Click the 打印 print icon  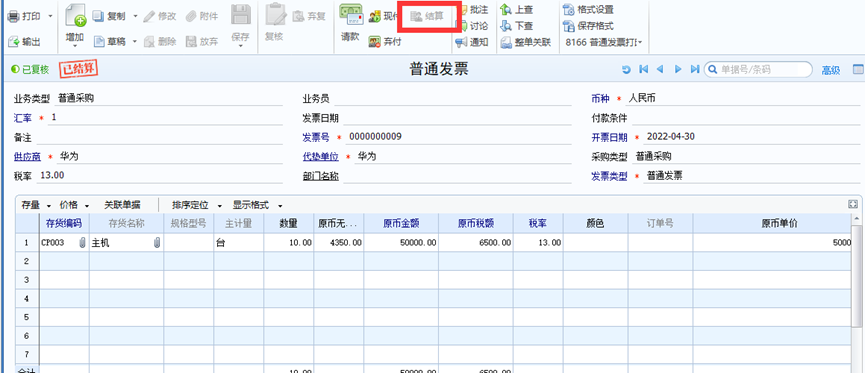point(13,17)
